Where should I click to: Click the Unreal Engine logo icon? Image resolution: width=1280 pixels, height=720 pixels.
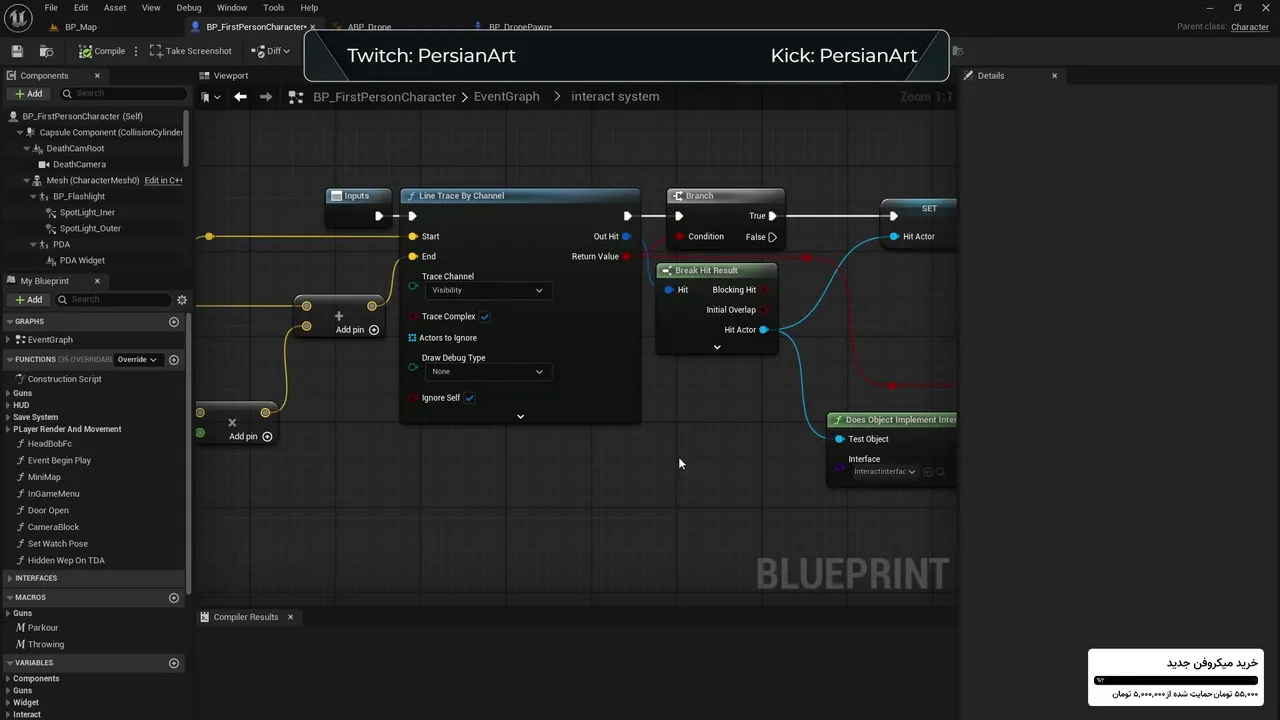click(x=19, y=18)
